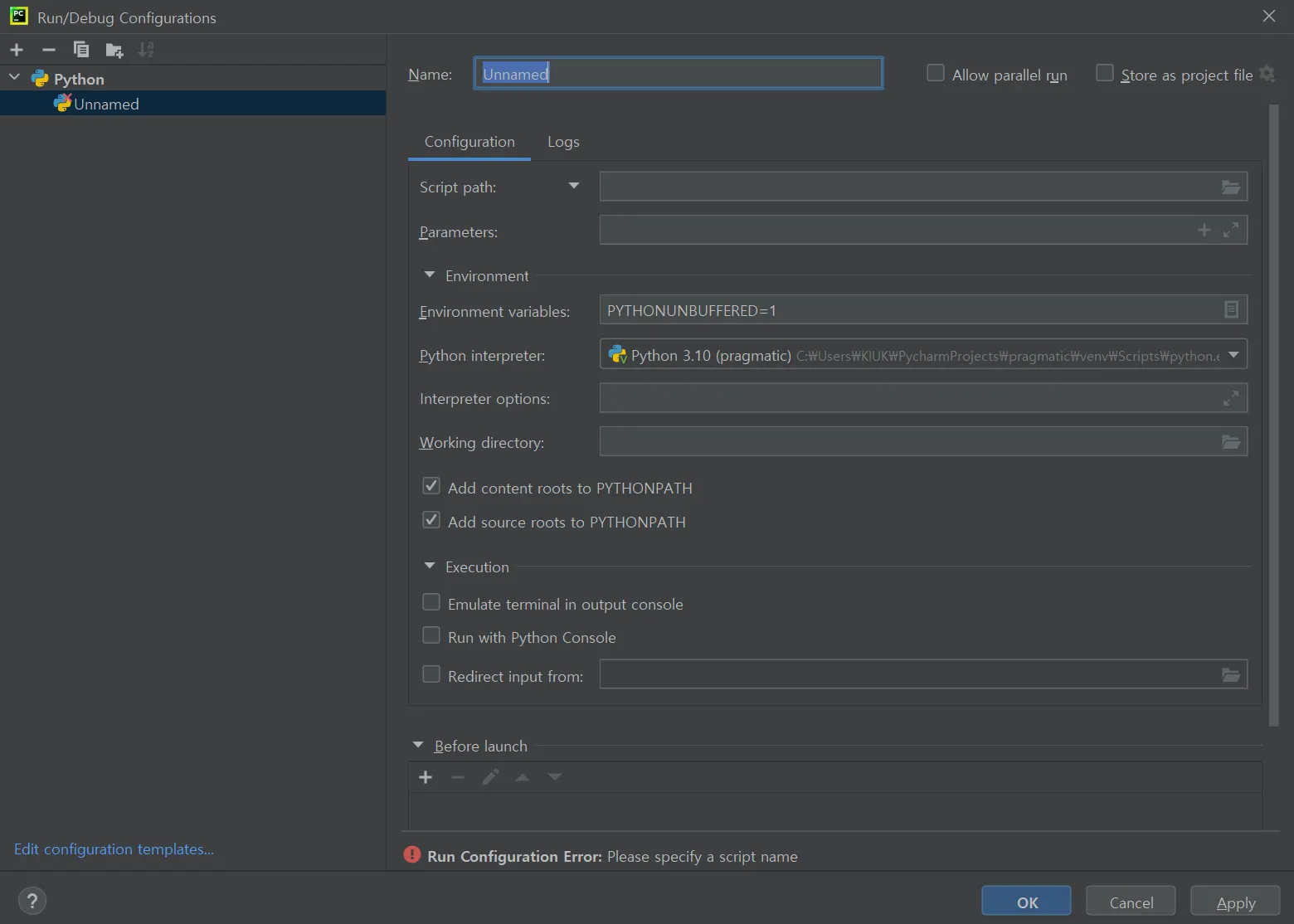Uncheck Add content roots to PYTHONPATH

[431, 487]
